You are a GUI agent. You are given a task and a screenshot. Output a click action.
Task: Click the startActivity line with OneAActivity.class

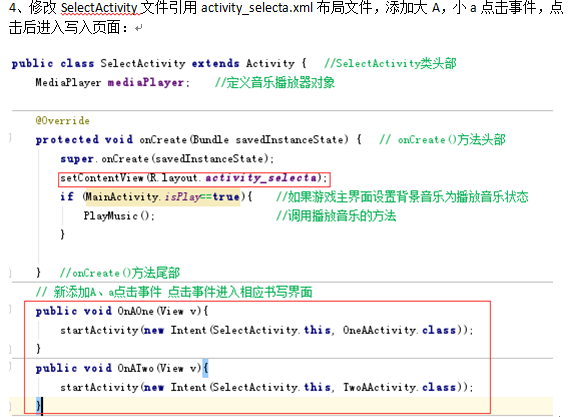click(x=267, y=330)
